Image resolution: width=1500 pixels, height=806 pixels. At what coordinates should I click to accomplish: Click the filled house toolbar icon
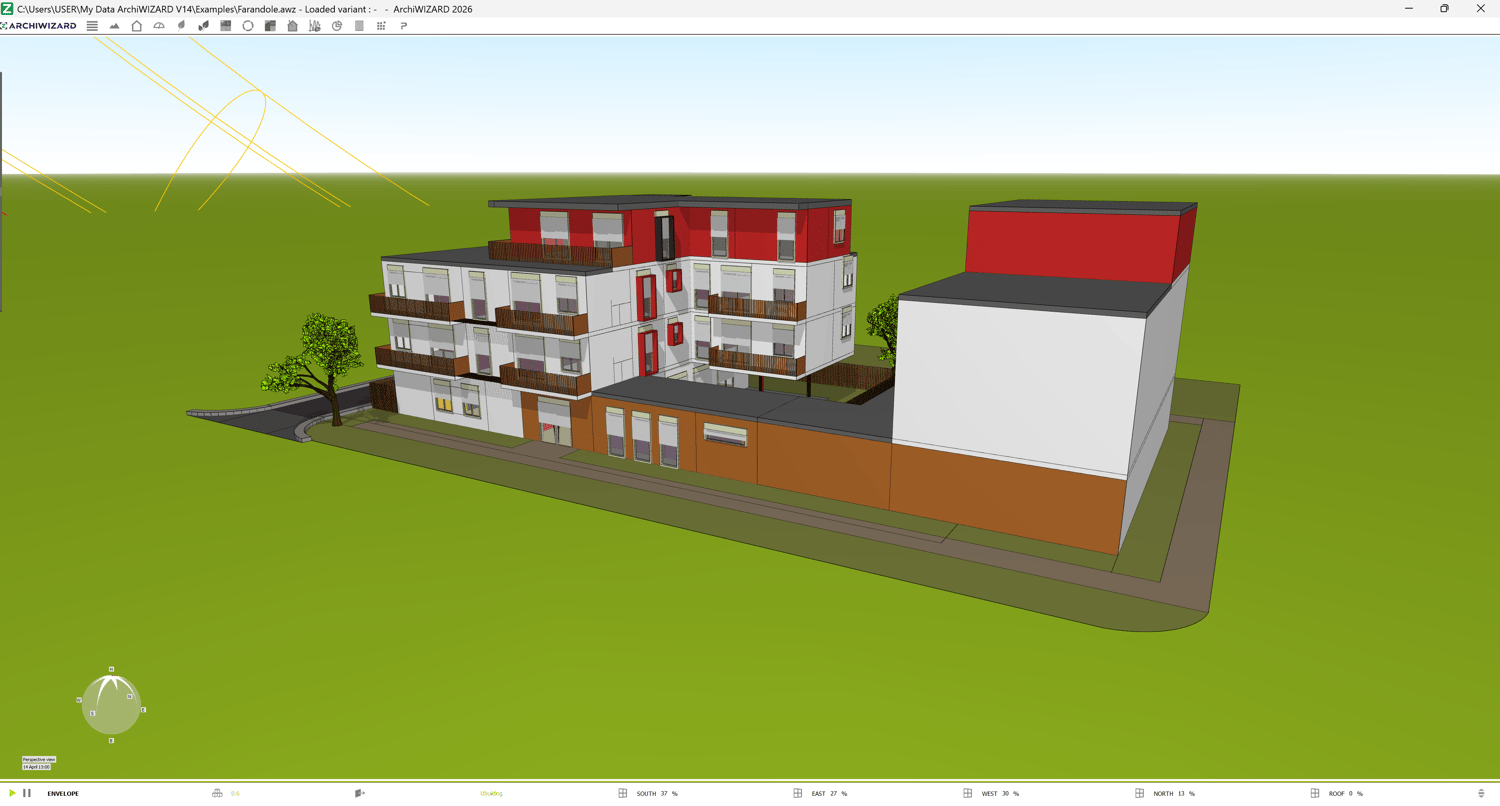[x=292, y=26]
